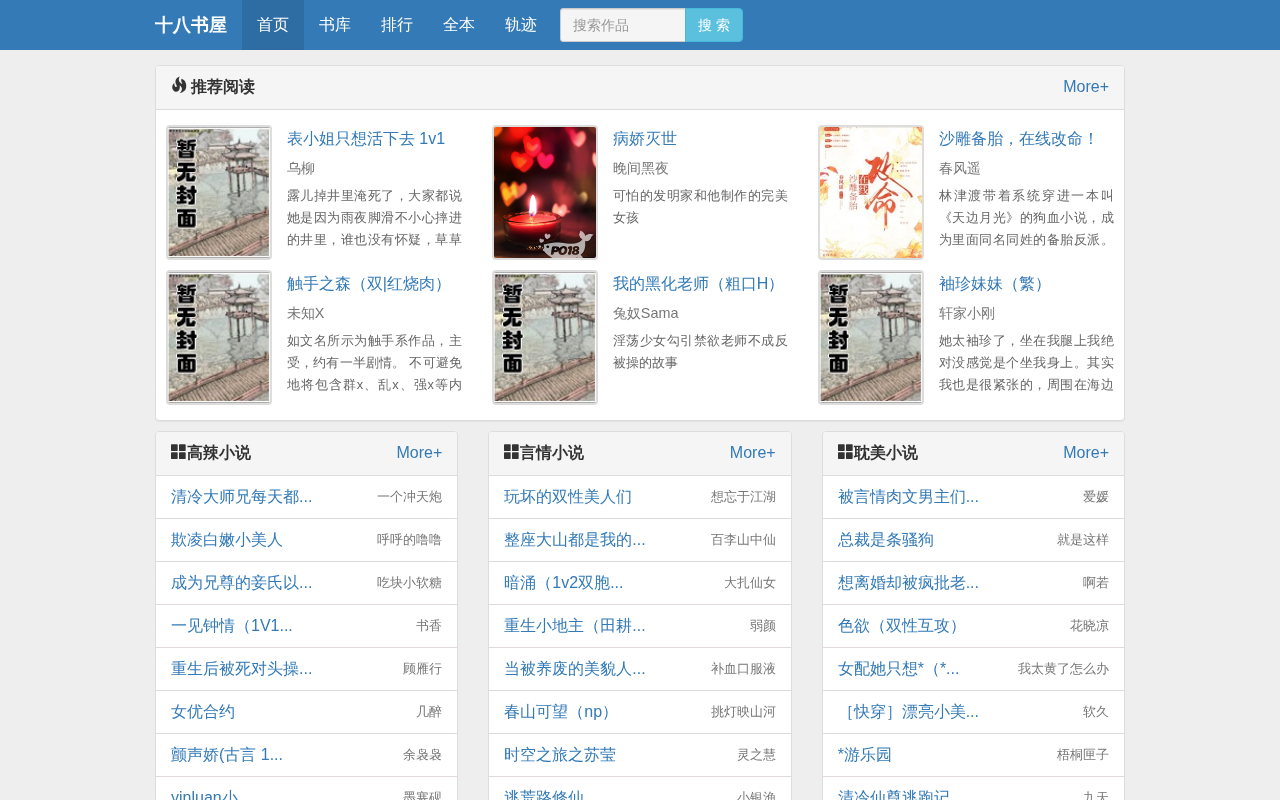Image resolution: width=1280 pixels, height=800 pixels.
Task: Open the 排行 navigation tab
Action: click(x=397, y=25)
